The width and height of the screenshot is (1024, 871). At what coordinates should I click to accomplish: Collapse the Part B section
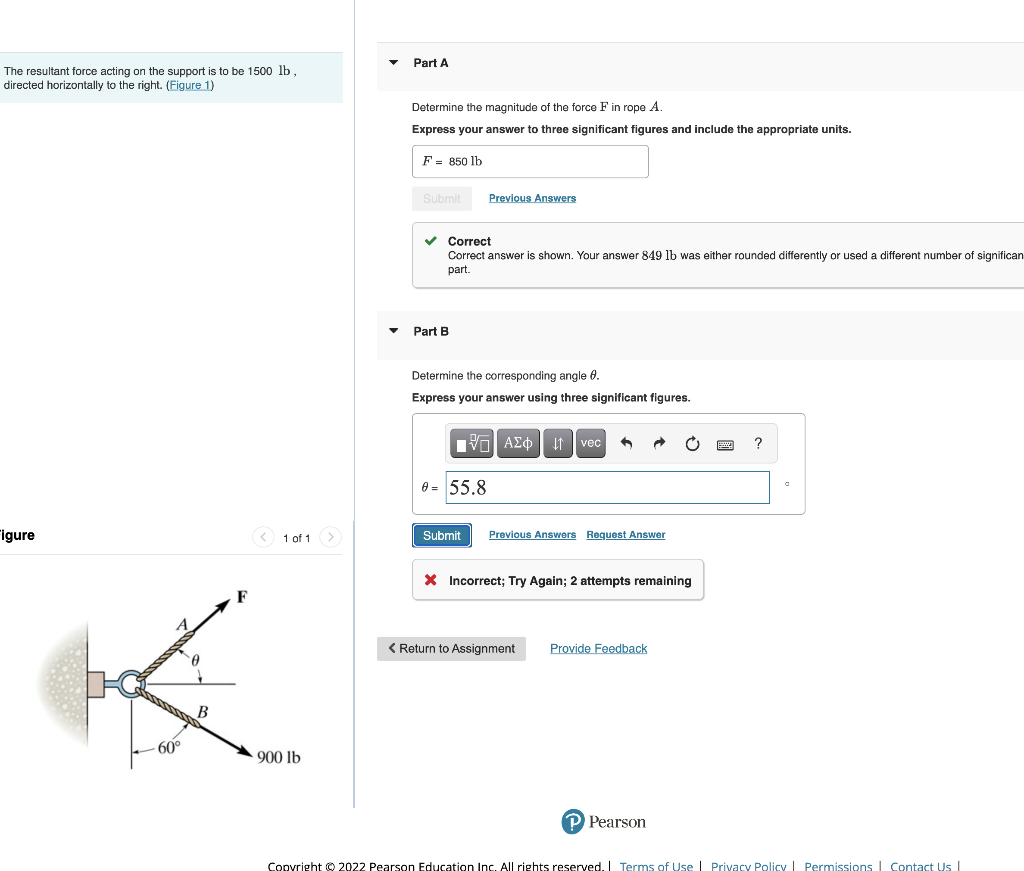coord(392,331)
